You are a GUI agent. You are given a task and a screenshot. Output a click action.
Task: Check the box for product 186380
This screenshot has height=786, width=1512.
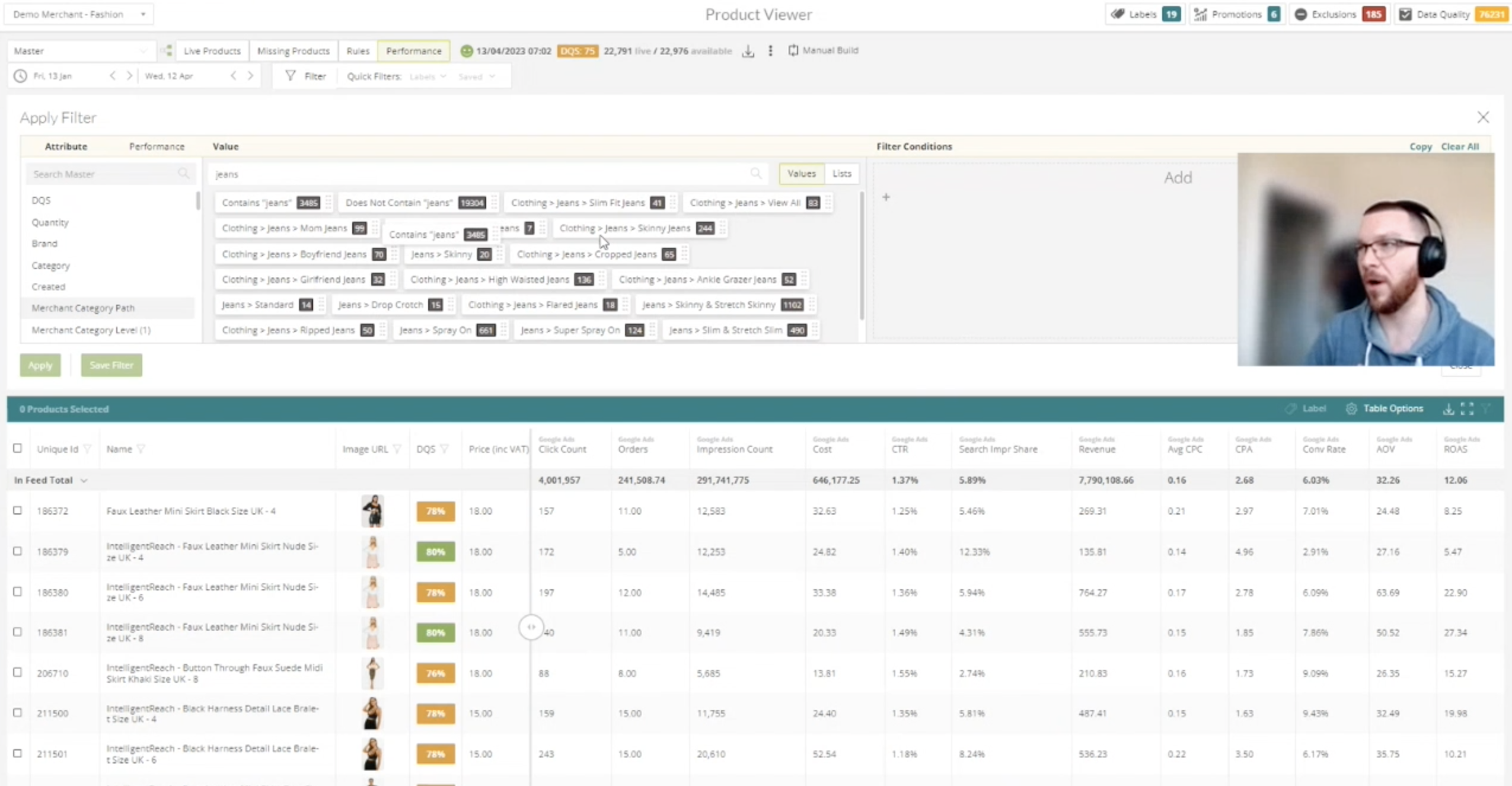pos(17,592)
